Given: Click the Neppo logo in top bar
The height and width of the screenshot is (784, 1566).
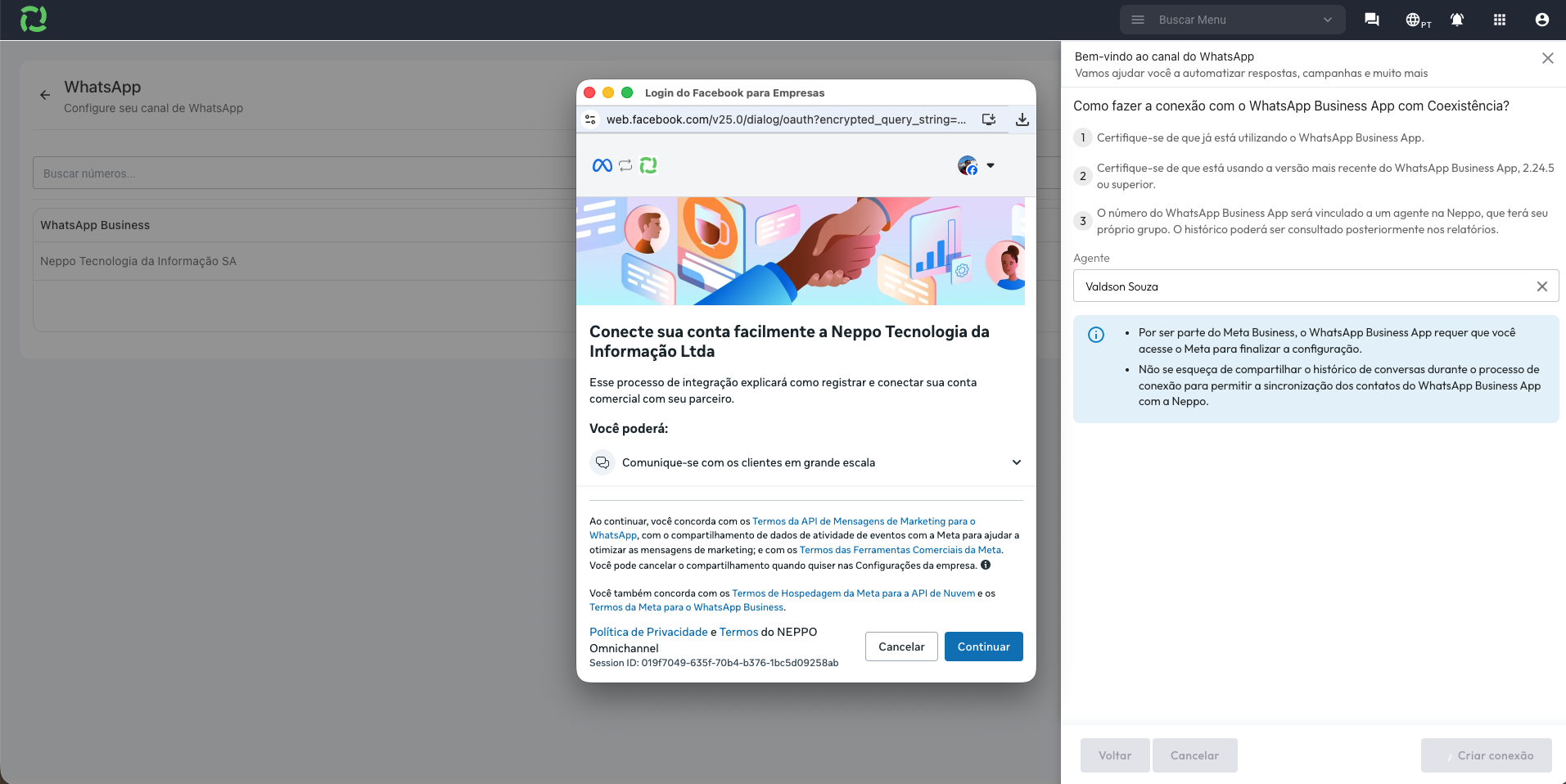Looking at the screenshot, I should coord(34,19).
